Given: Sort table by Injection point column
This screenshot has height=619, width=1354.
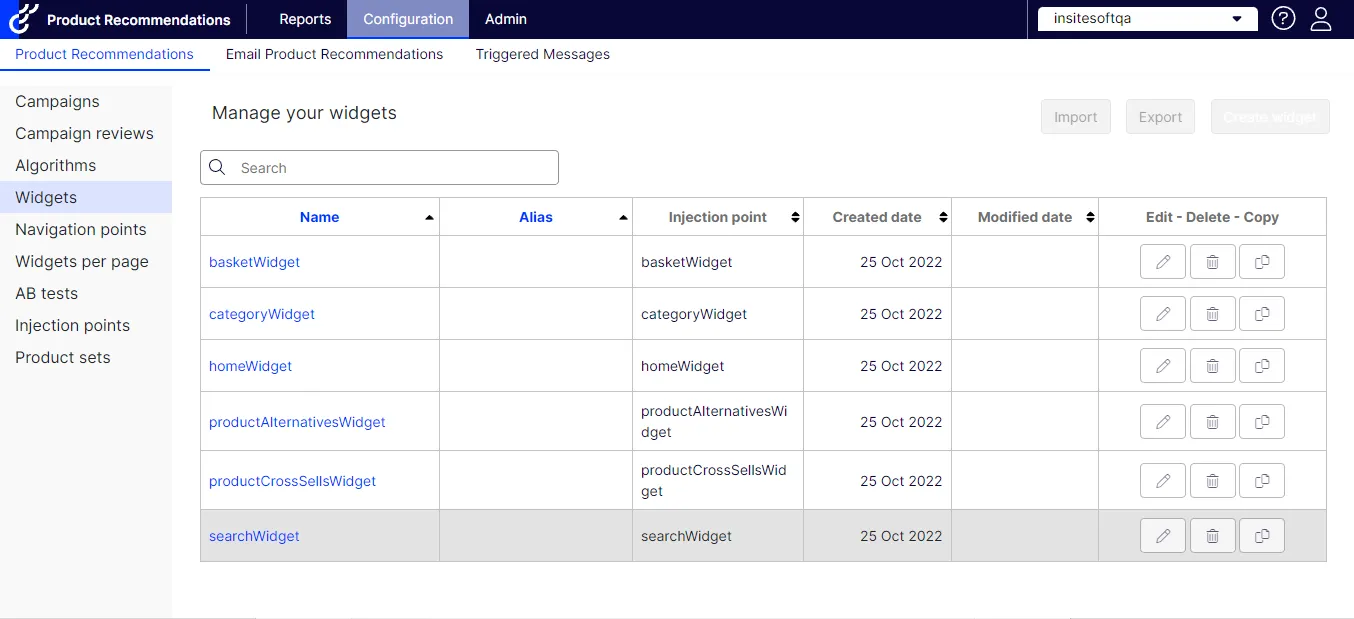Looking at the screenshot, I should [x=718, y=217].
